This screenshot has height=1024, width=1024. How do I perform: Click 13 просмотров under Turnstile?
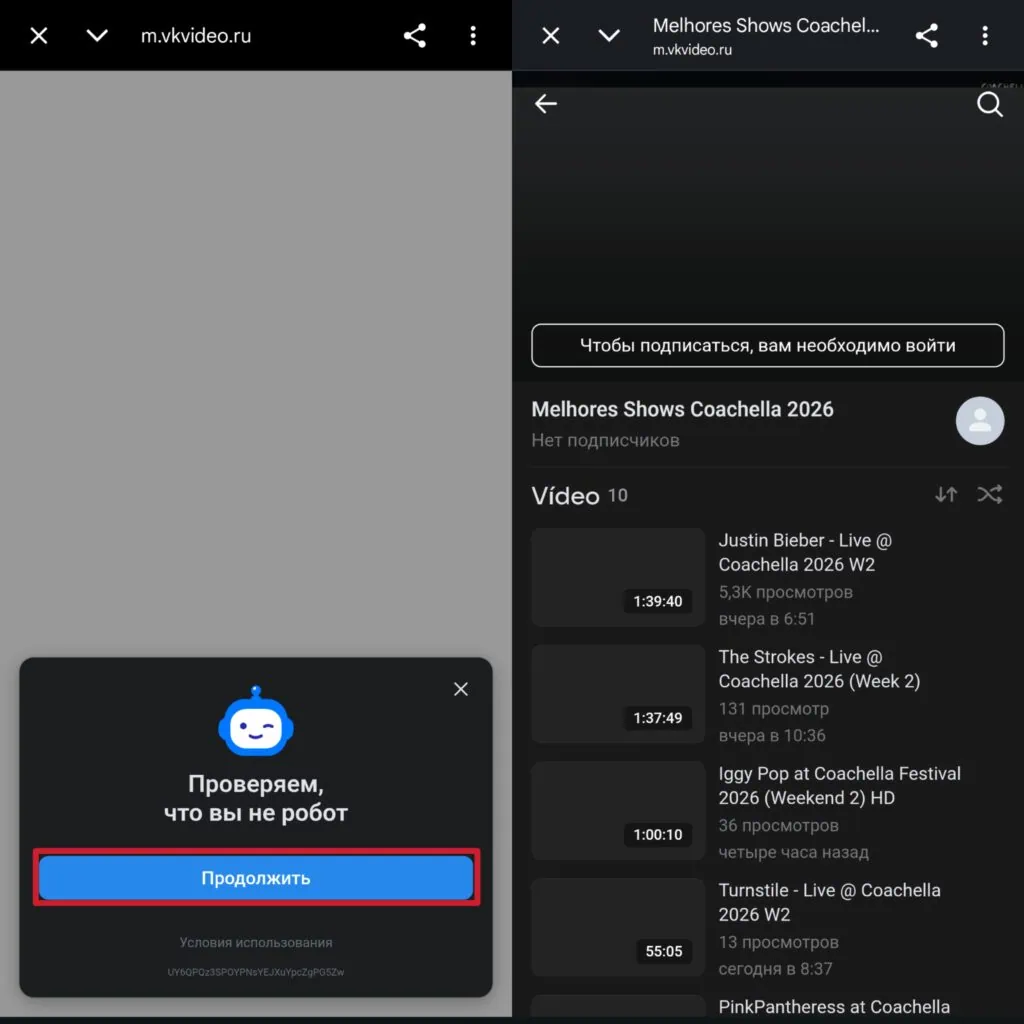point(778,942)
